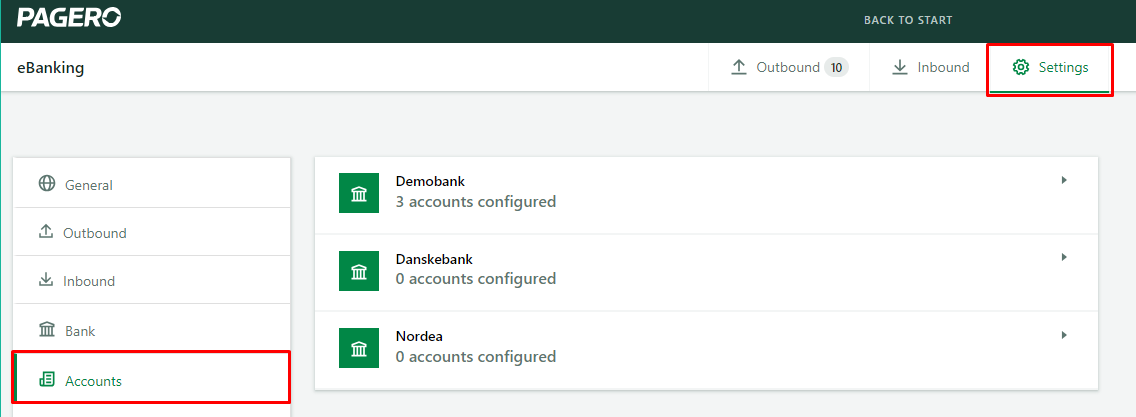Click the Pagero logo
Viewport: 1136px width, 417px height.
pos(69,18)
